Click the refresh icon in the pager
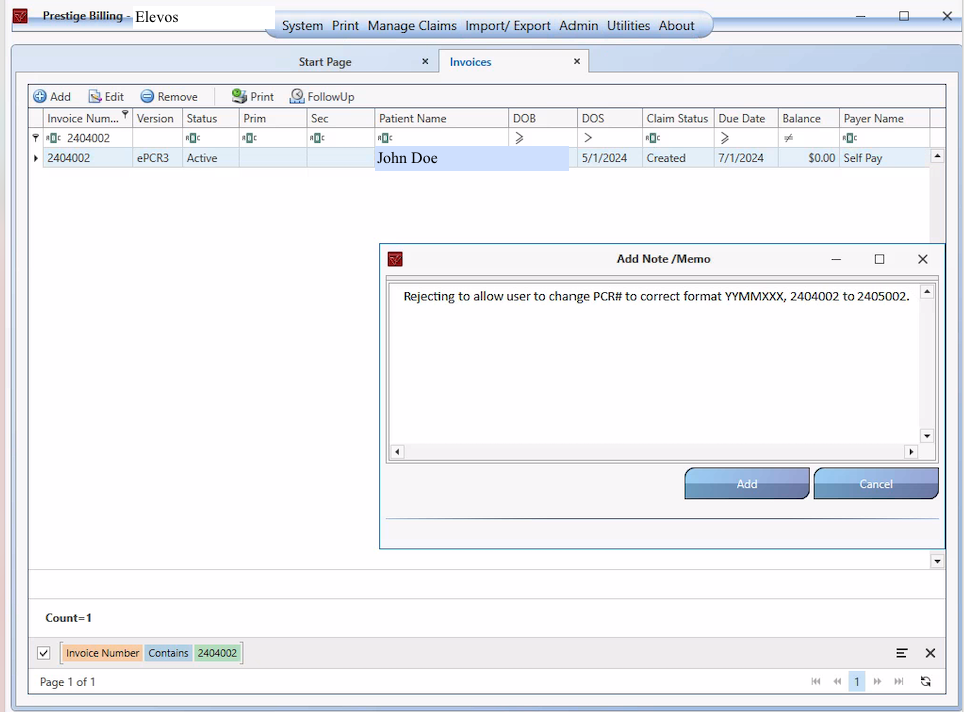 click(926, 681)
